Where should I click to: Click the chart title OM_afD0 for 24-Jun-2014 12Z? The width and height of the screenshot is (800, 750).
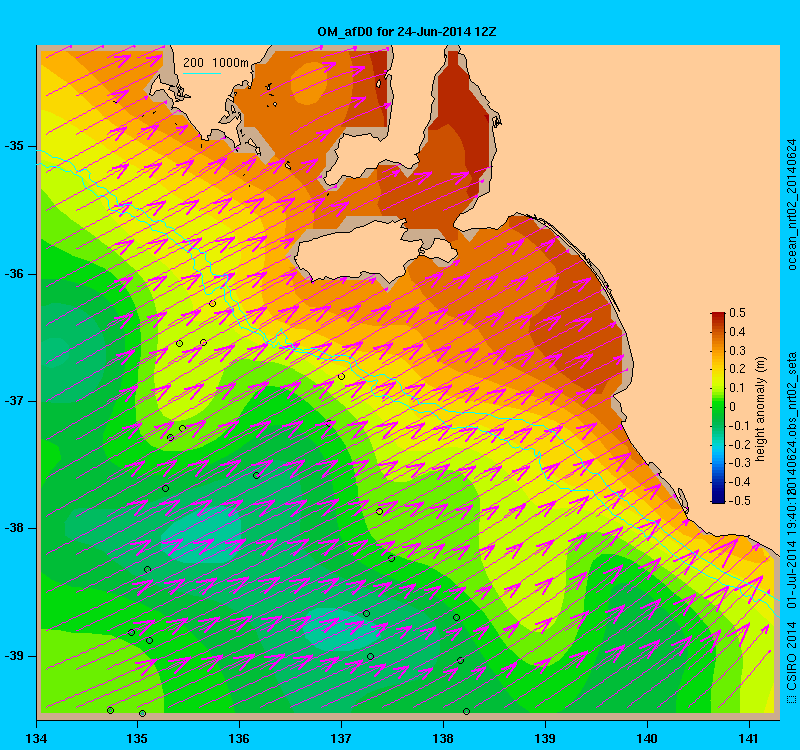coord(407,32)
